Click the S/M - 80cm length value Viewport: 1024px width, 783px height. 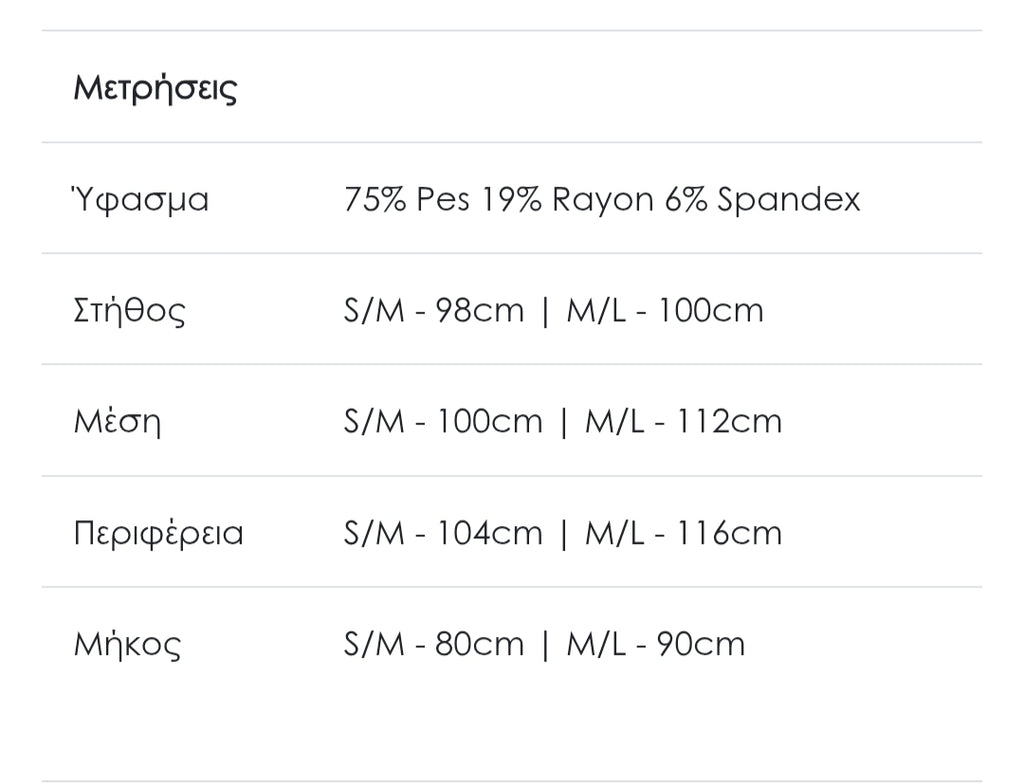[433, 644]
